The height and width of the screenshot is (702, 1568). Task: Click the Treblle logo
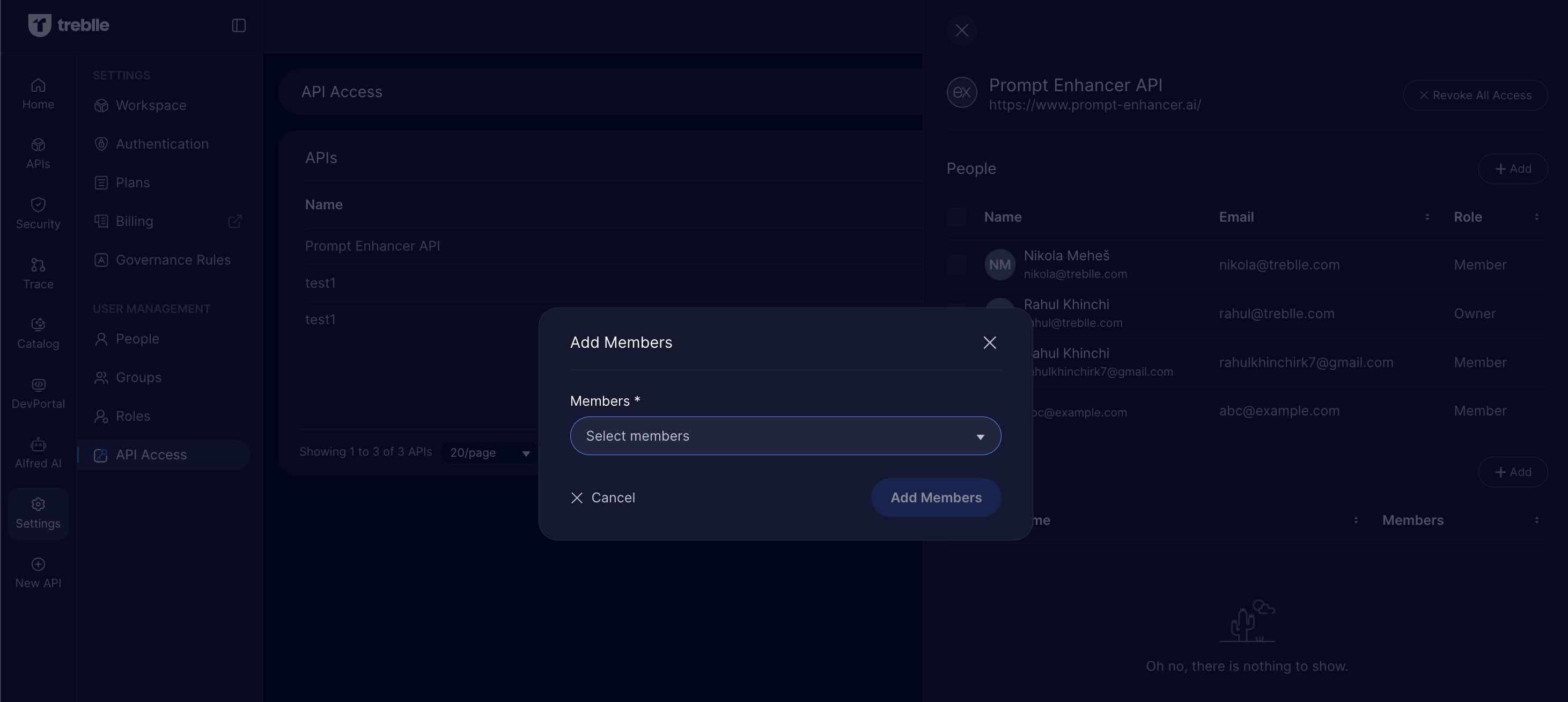coord(69,25)
